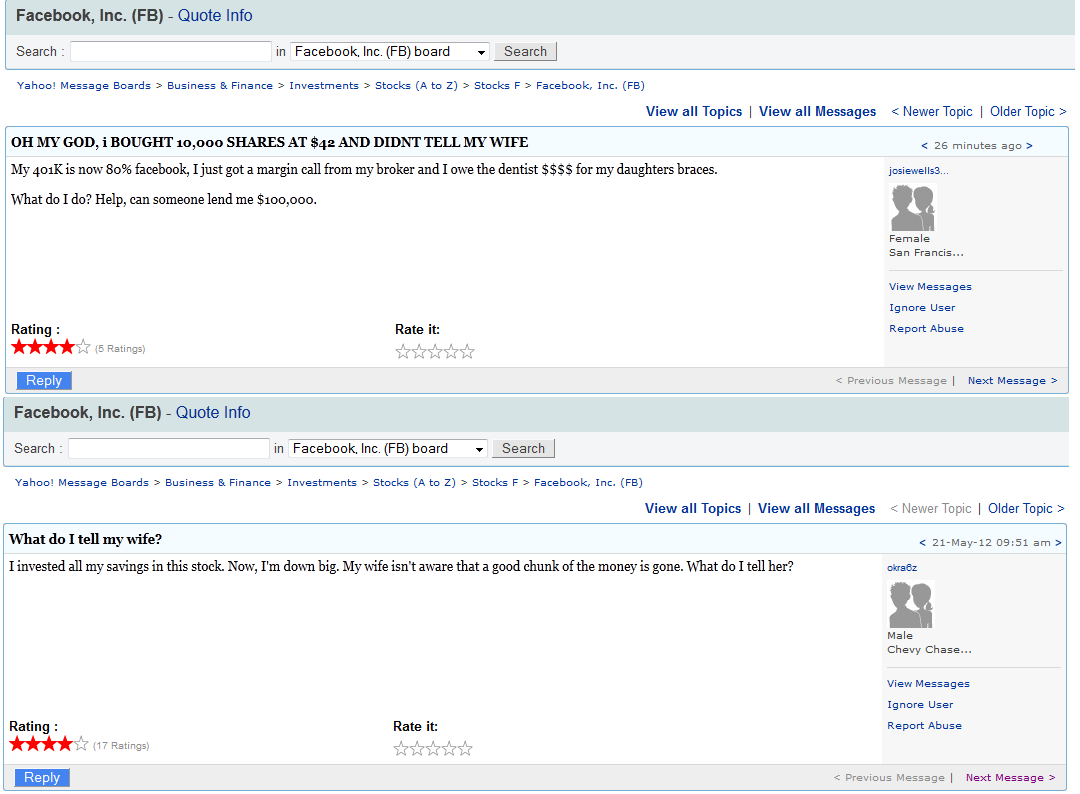Go to Yahoo! Message Boards in top breadcrumb

(x=84, y=85)
